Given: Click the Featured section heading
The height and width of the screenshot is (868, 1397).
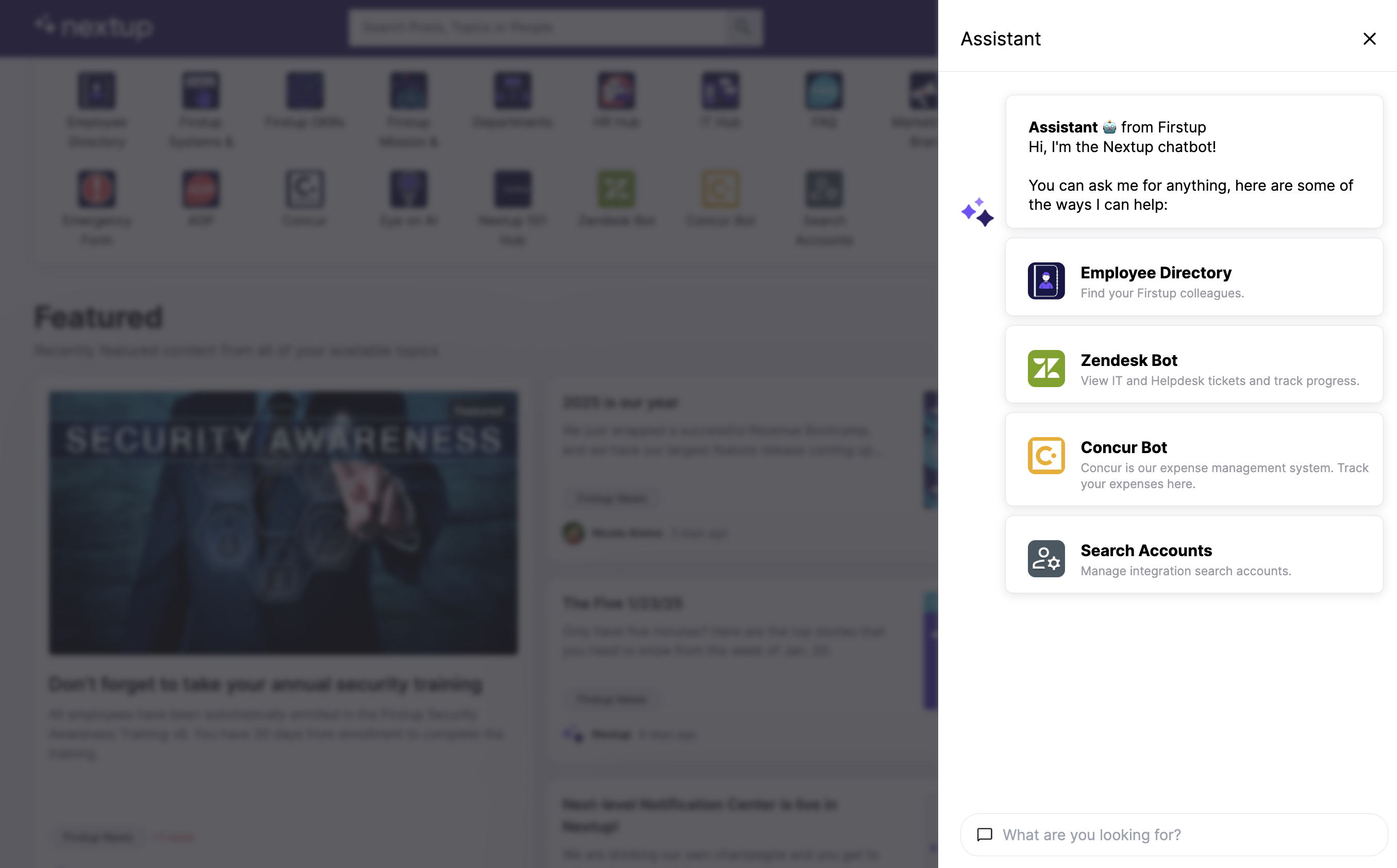Looking at the screenshot, I should (98, 317).
